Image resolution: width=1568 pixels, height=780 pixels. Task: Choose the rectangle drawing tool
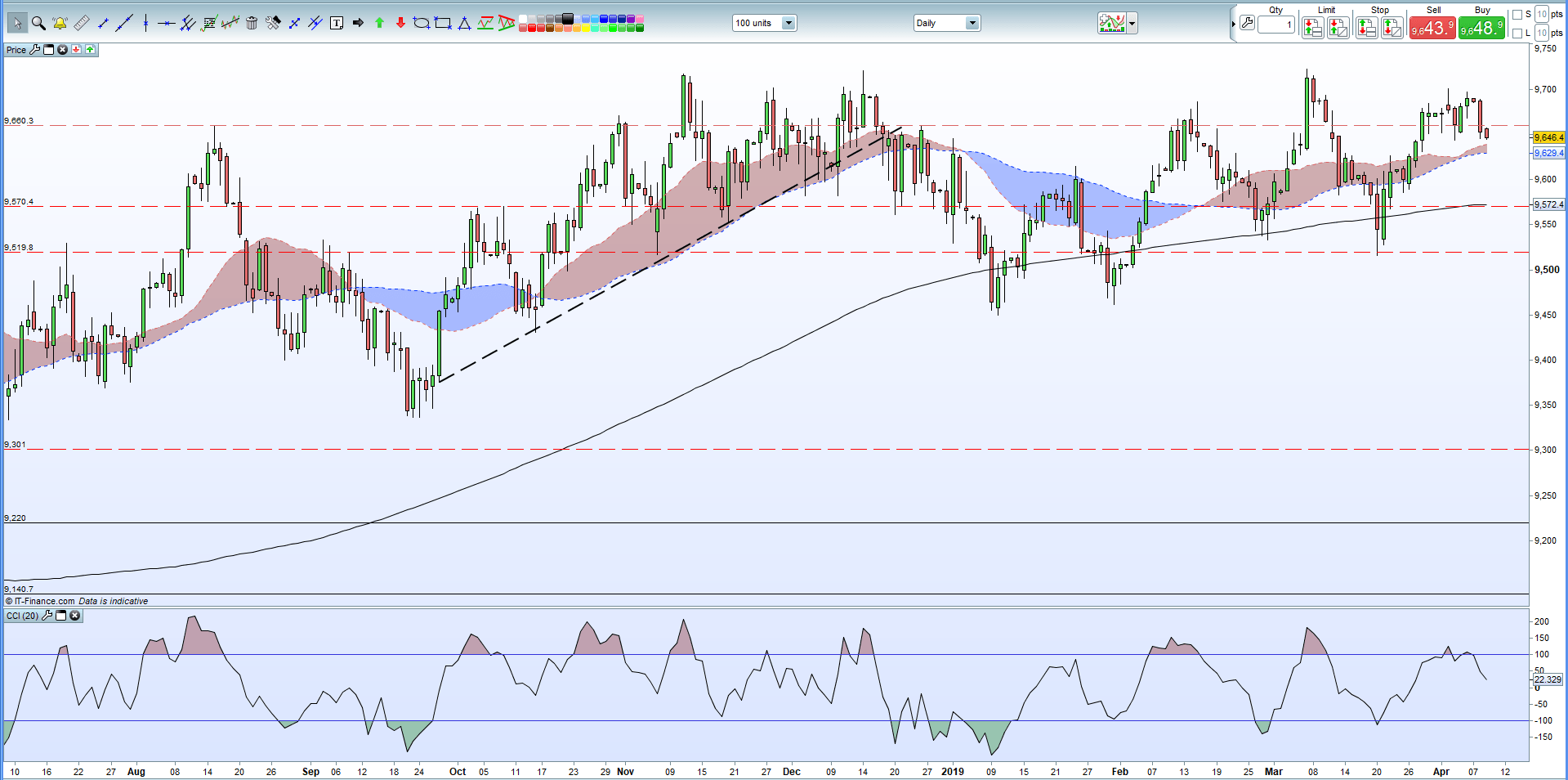(443, 23)
